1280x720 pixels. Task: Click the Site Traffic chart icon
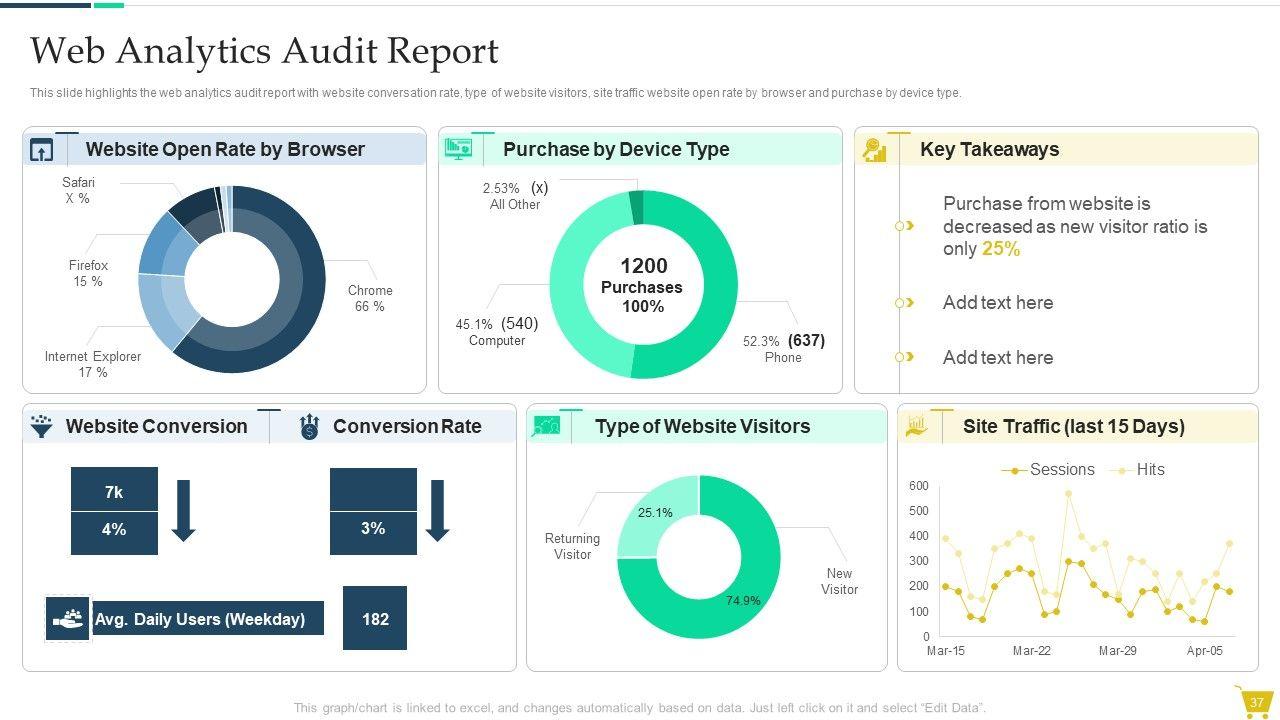pyautogui.click(x=916, y=427)
